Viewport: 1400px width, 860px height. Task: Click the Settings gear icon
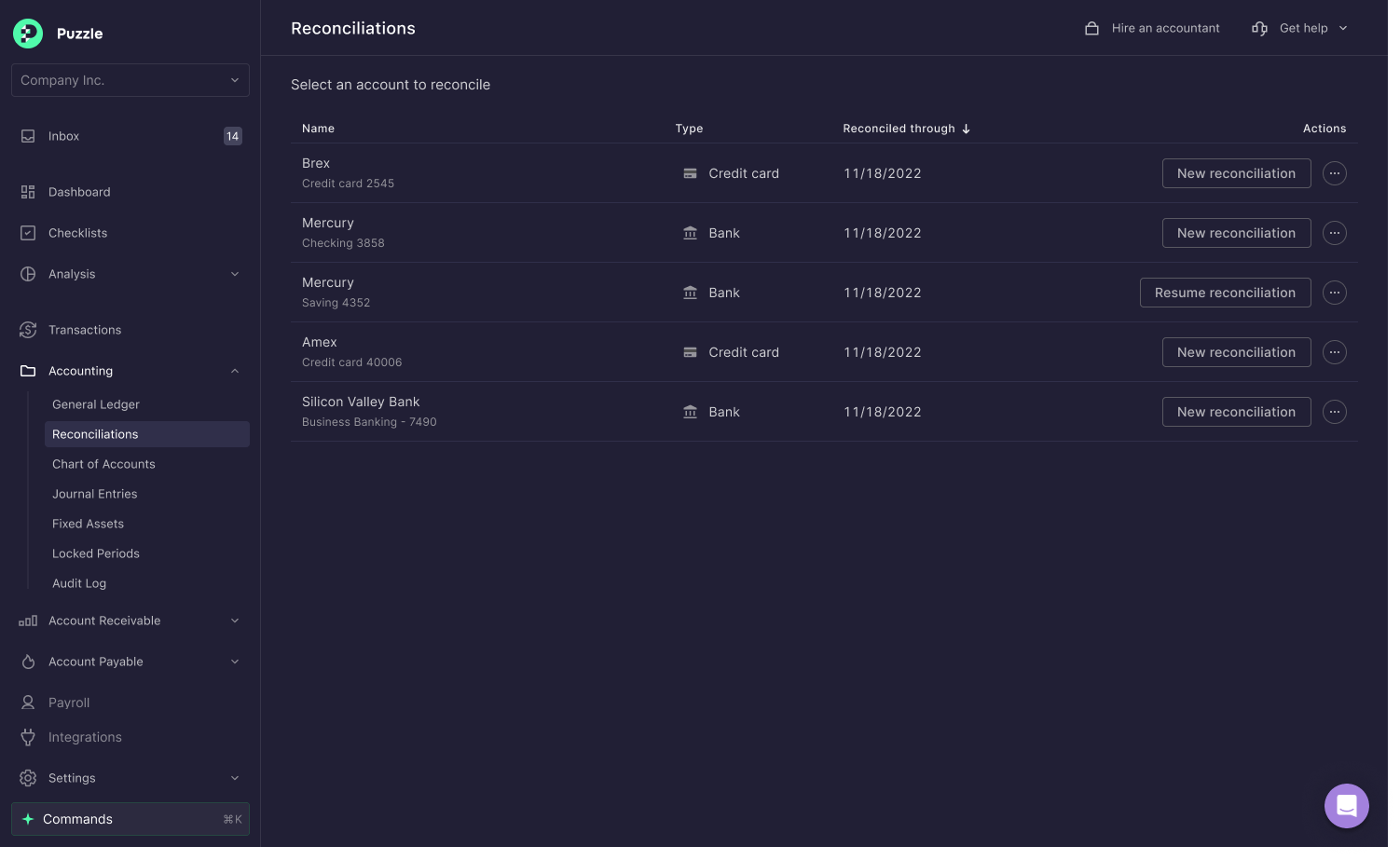click(x=28, y=778)
